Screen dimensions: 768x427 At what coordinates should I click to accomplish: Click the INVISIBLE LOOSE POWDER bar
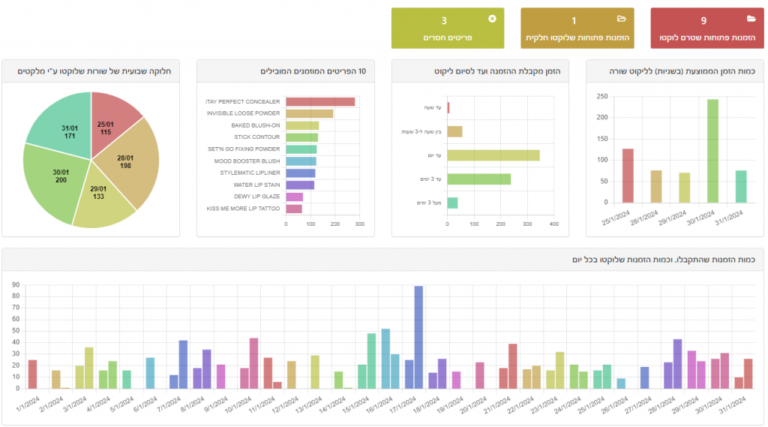coord(309,113)
